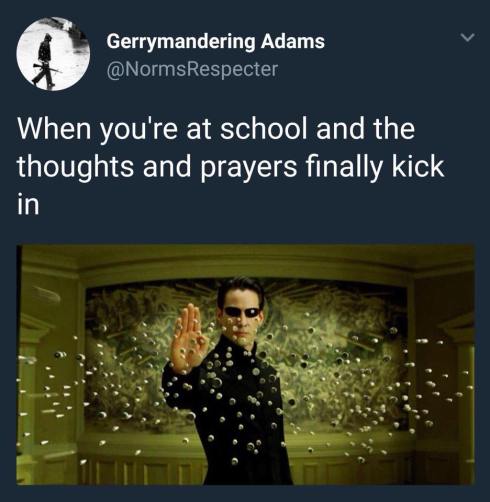Tap the rifle-carrying figure in the avatar
This screenshot has width=490, height=502.
coord(46,61)
